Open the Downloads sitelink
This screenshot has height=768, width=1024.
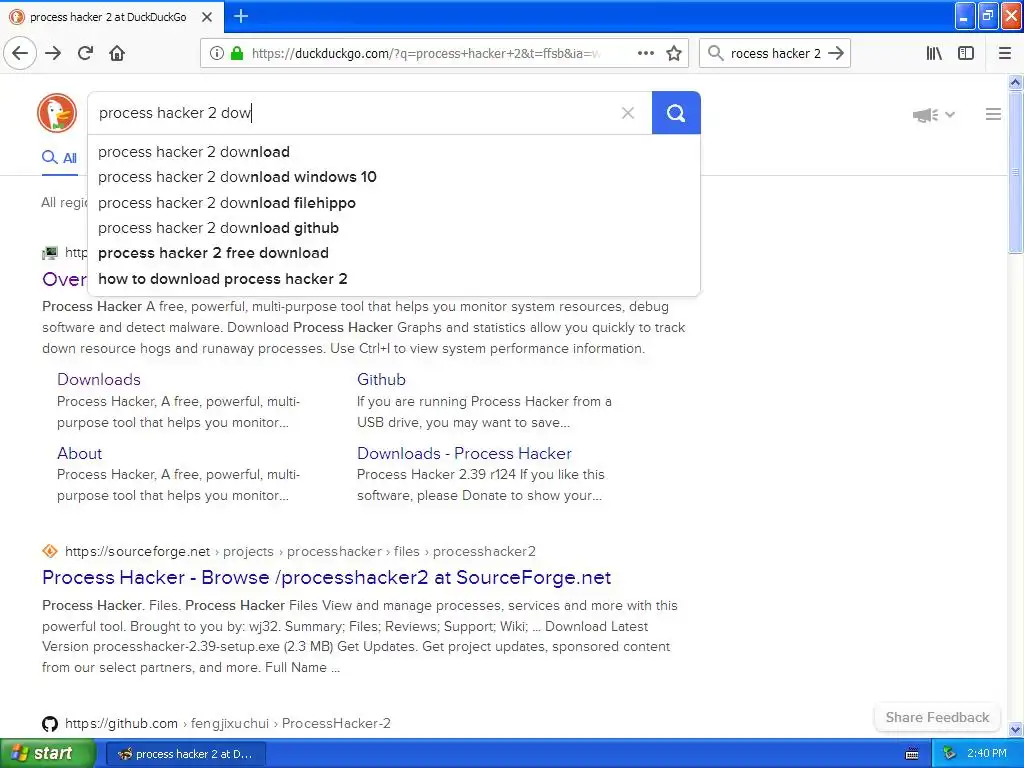(99, 379)
